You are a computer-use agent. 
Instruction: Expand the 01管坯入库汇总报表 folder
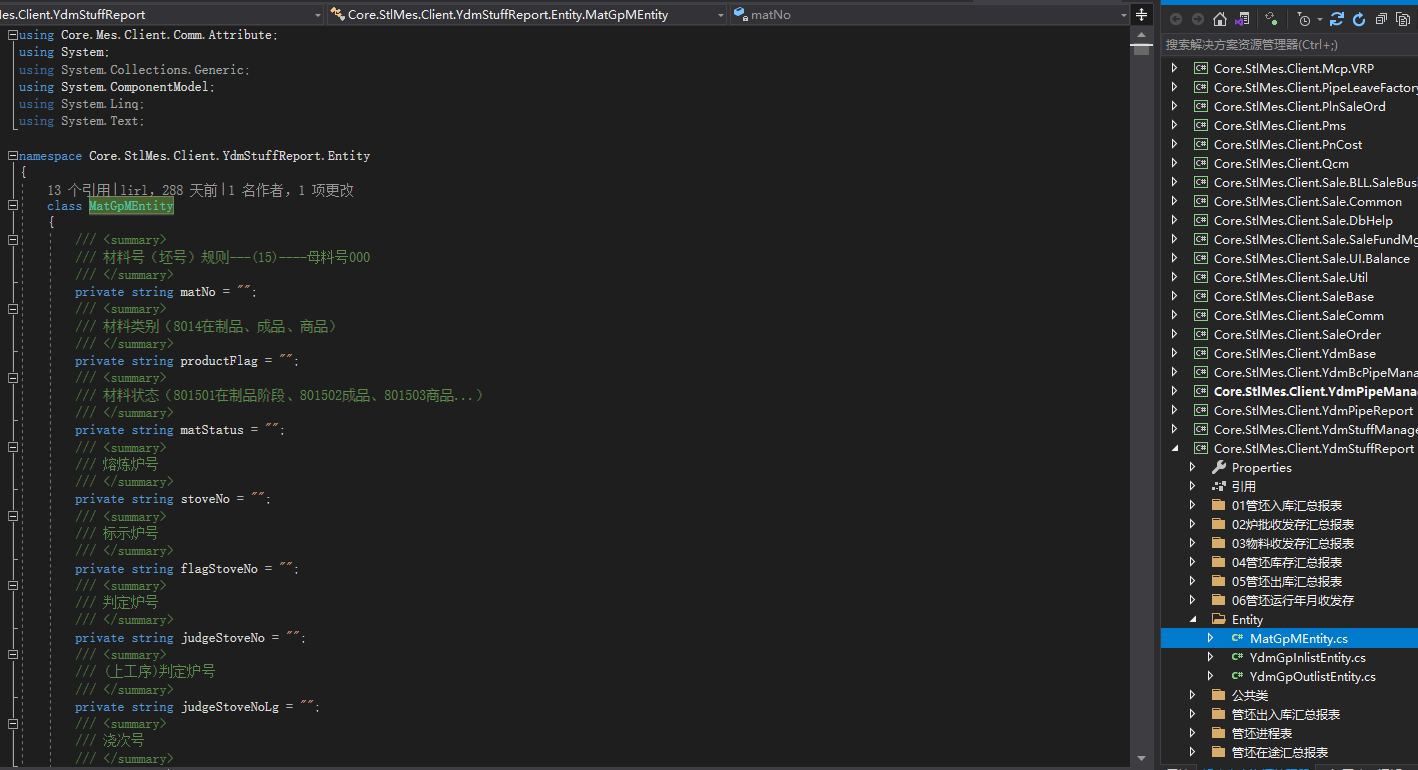1192,505
